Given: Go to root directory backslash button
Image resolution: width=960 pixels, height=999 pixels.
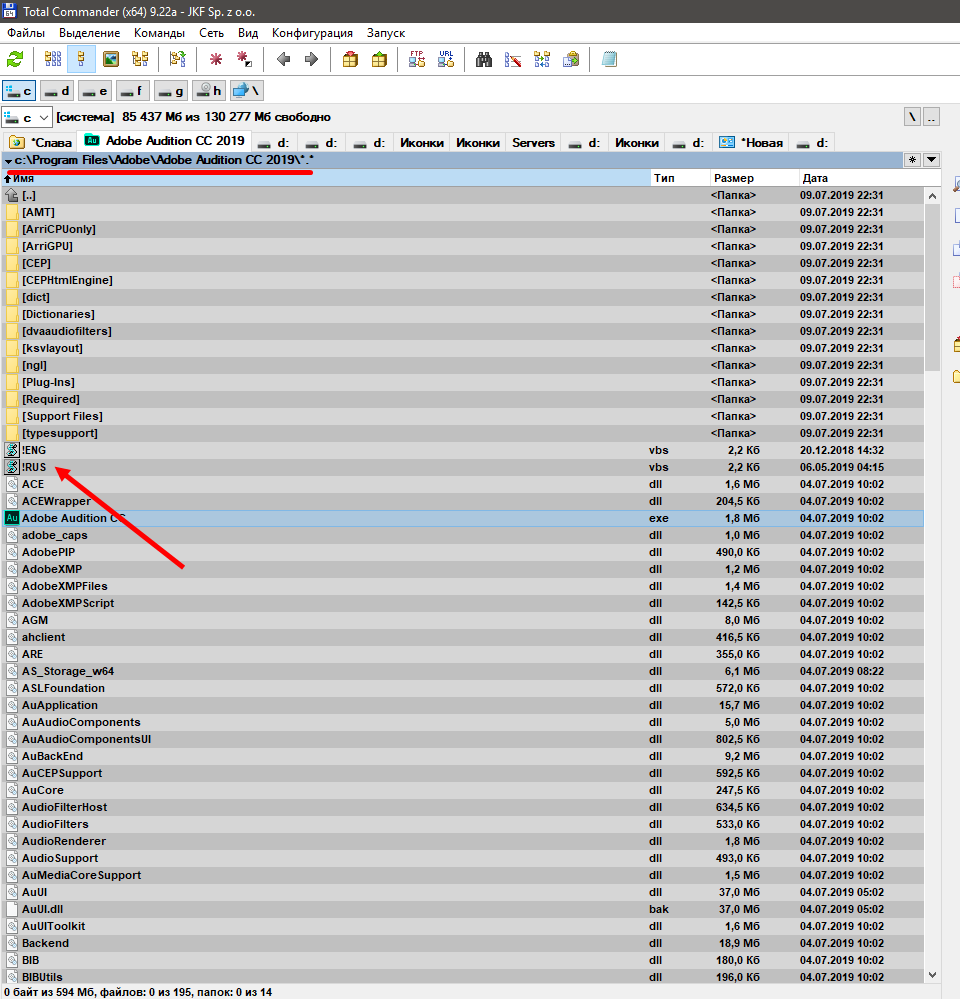Looking at the screenshot, I should coord(912,117).
